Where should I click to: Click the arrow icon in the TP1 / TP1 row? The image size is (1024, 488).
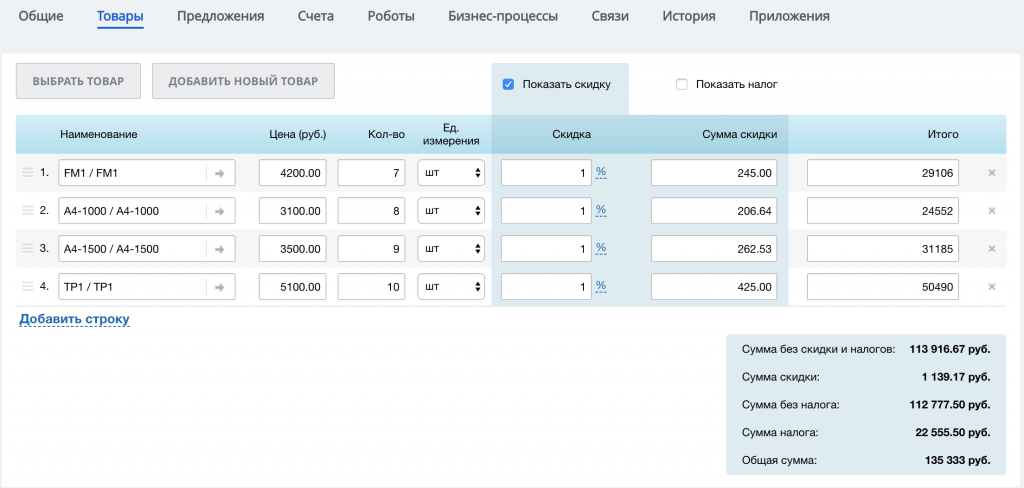(220, 287)
